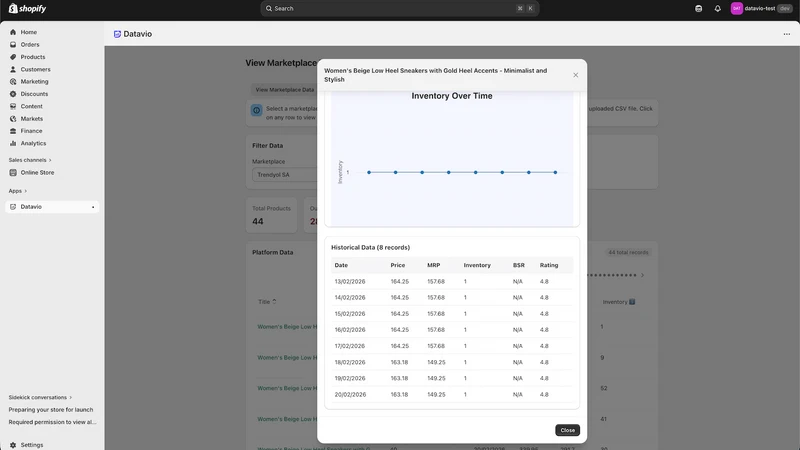Expand Sidekick conversations
This screenshot has height=450, width=800.
click(x=40, y=397)
